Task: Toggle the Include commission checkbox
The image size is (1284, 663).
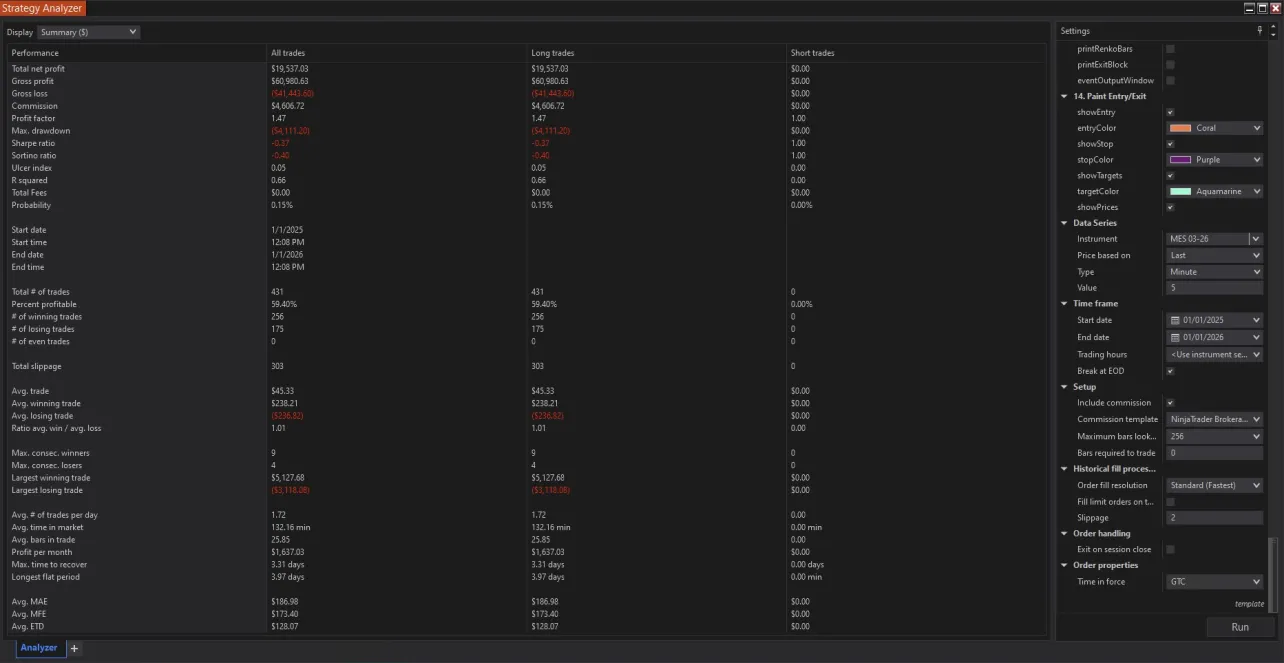Action: pos(1170,403)
